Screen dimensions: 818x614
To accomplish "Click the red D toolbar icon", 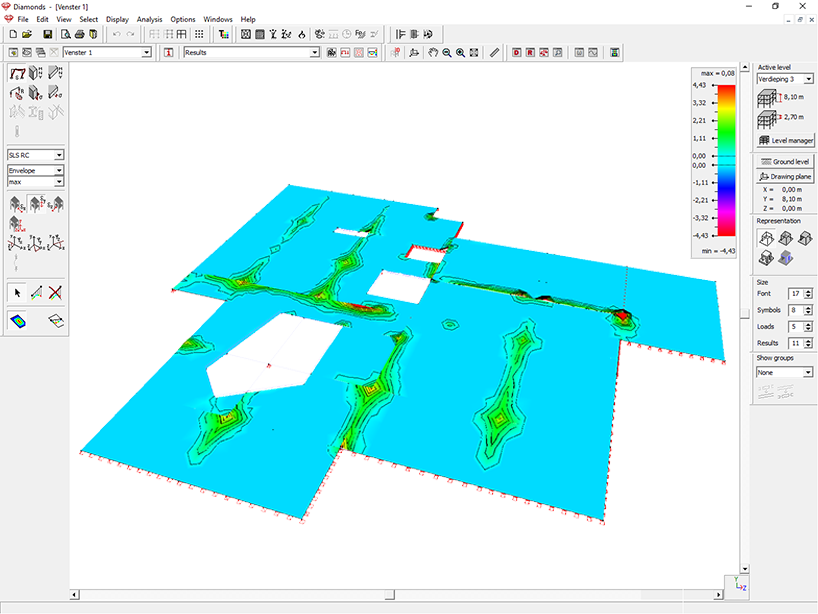I will click(516, 53).
